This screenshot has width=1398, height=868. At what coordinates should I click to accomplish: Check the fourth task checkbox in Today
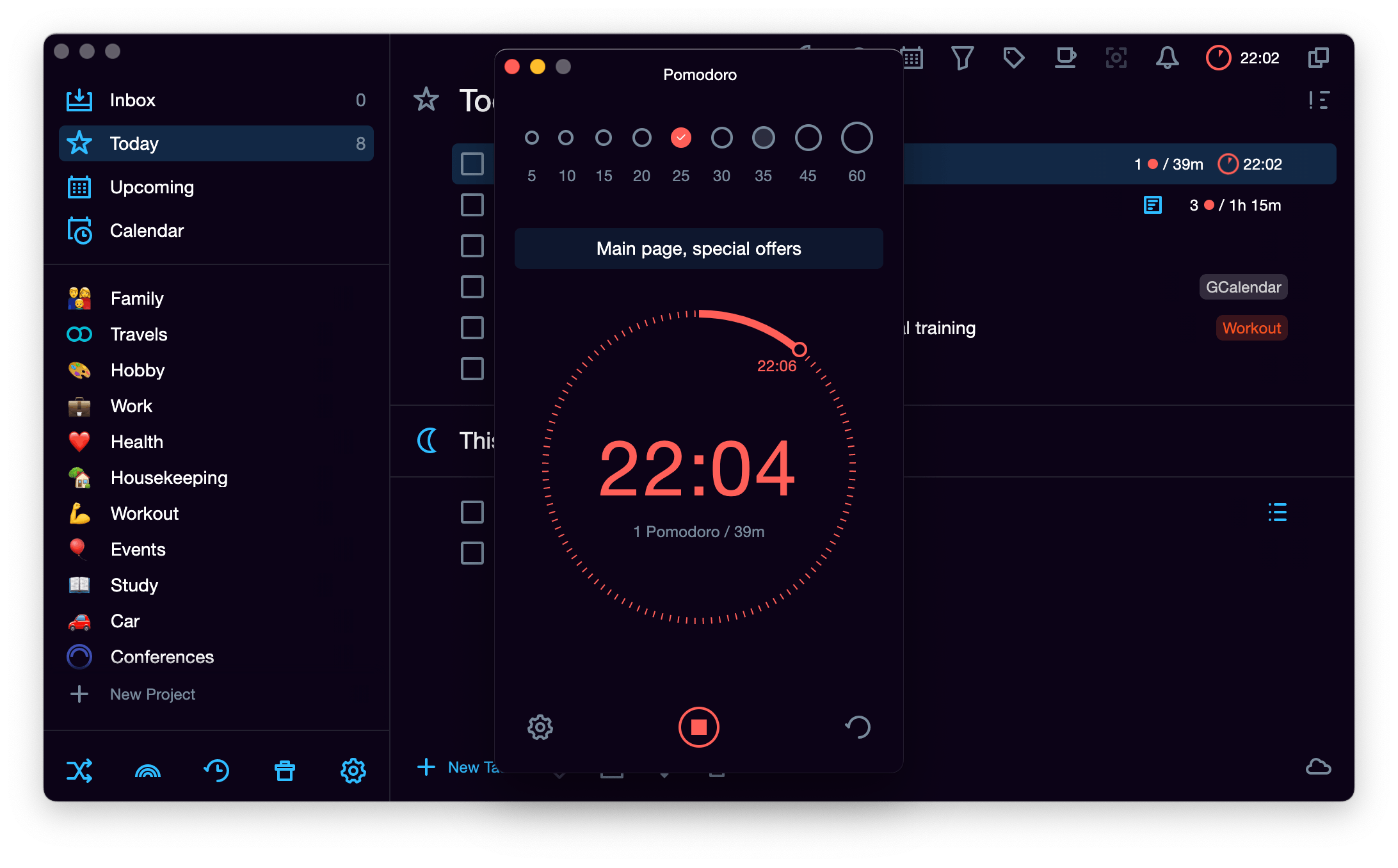coord(472,287)
